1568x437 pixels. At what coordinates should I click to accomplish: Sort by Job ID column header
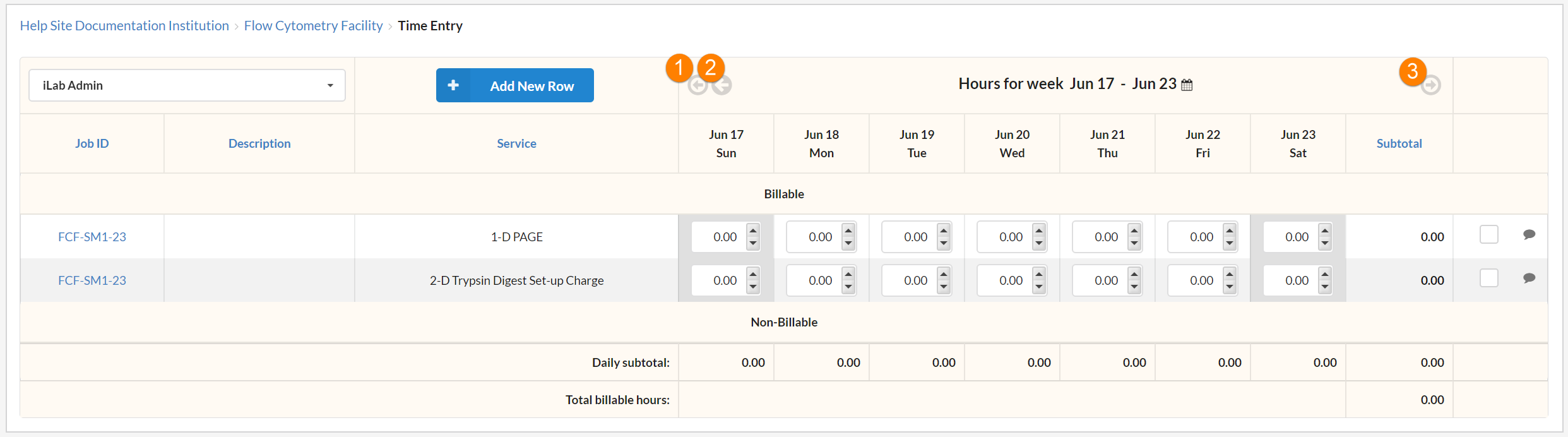pyautogui.click(x=92, y=143)
